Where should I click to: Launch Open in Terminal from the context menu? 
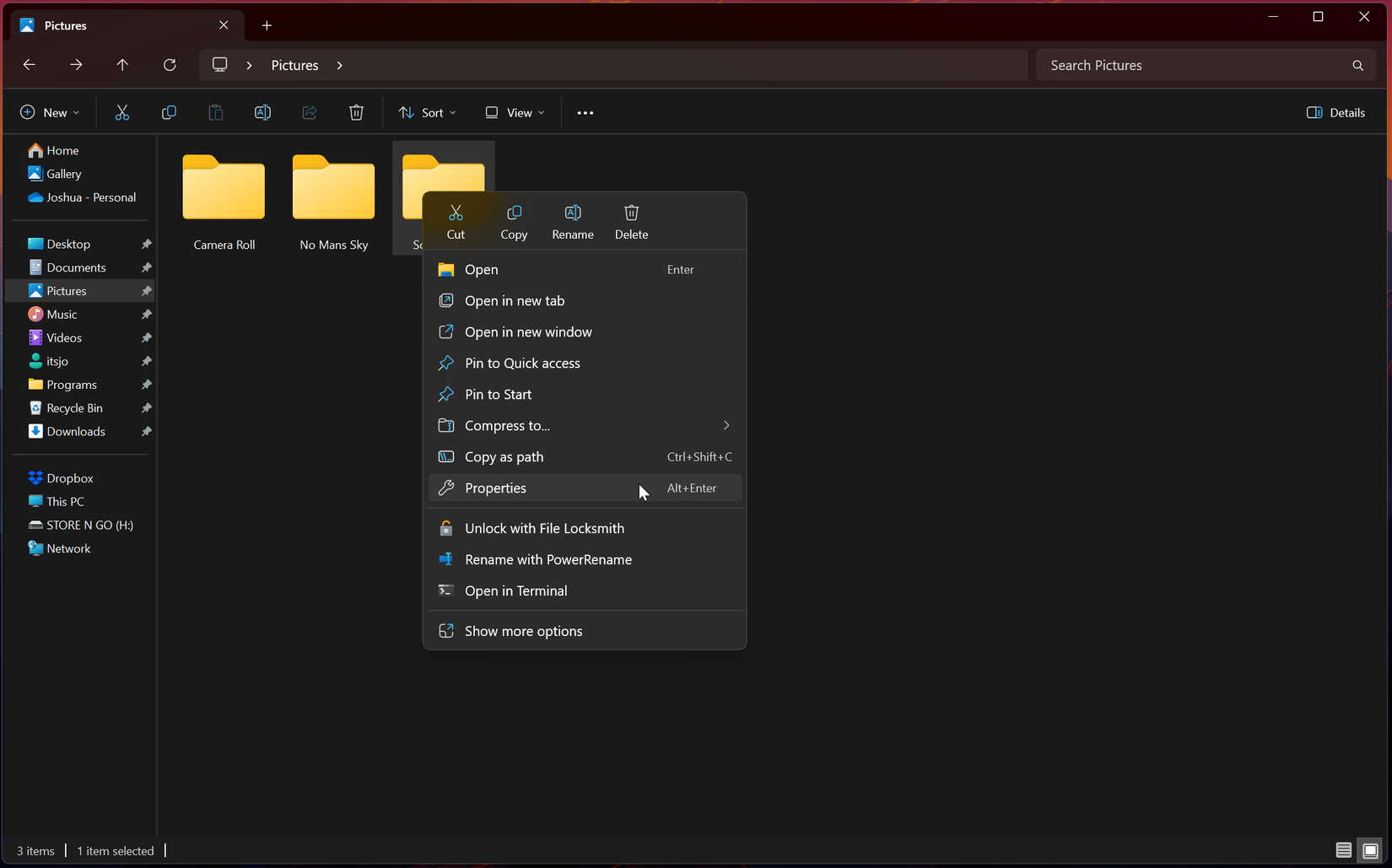pos(515,590)
